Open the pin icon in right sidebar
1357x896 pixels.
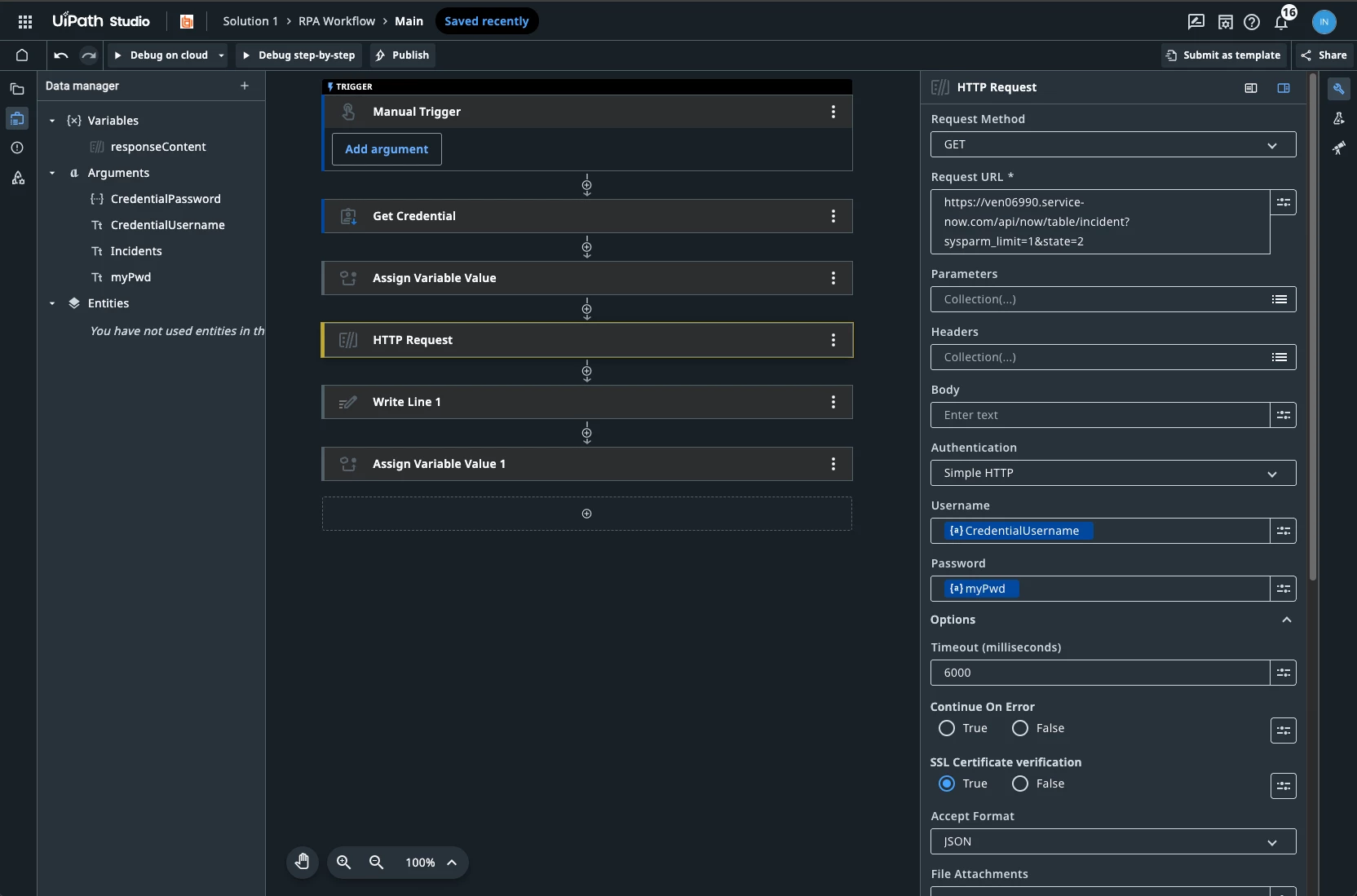point(1338,148)
